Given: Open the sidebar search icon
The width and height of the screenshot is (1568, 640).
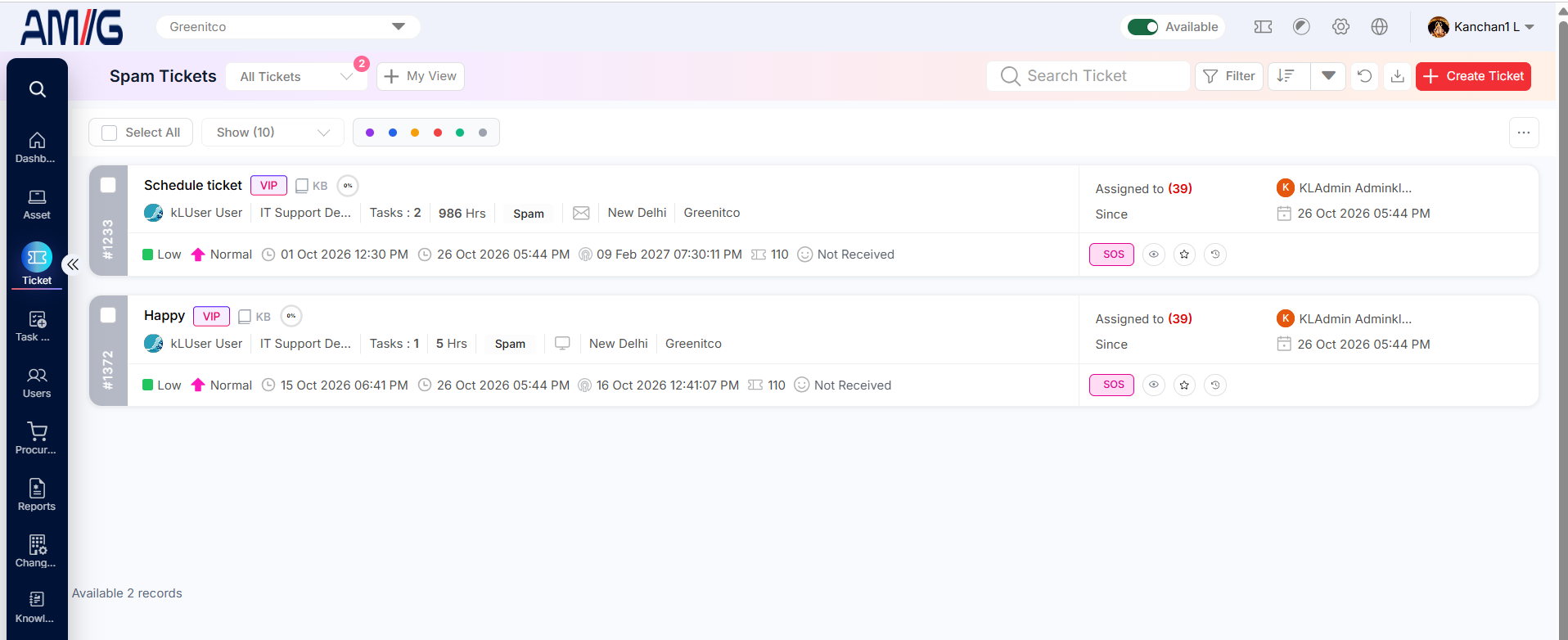Looking at the screenshot, I should click(x=37, y=89).
